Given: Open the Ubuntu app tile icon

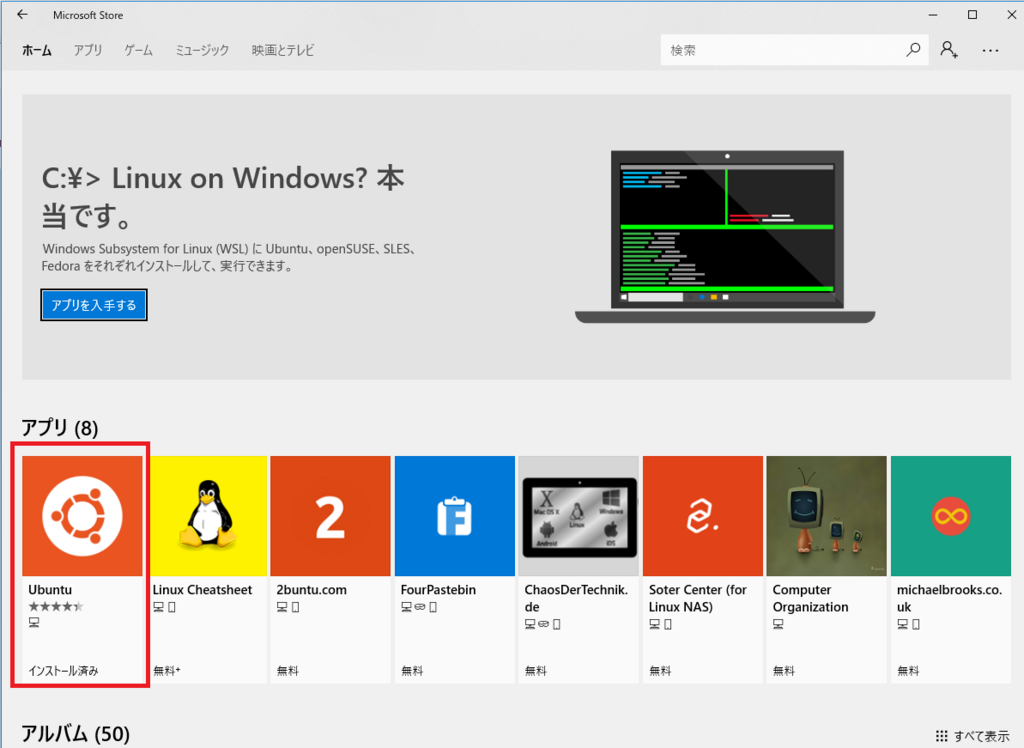Looking at the screenshot, I should pyautogui.click(x=82, y=515).
